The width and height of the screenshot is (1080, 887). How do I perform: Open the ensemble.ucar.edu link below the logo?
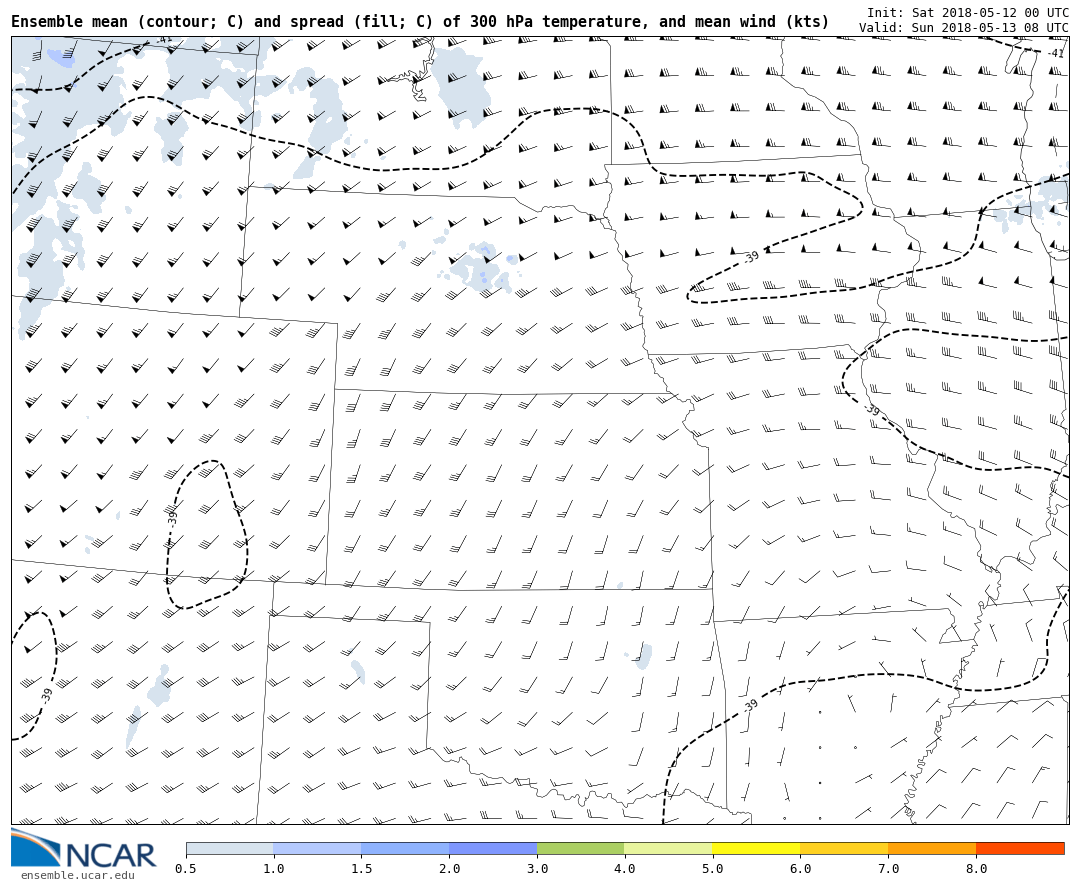78,876
